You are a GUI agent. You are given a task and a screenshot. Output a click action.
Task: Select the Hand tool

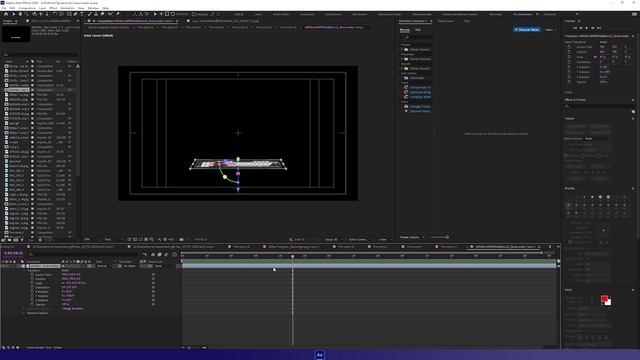pyautogui.click(x=20, y=14)
